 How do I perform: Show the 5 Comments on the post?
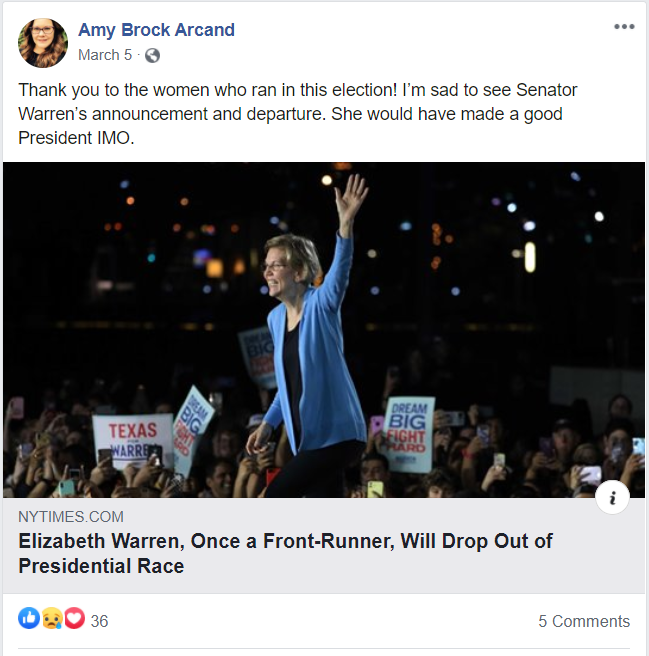[x=584, y=621]
